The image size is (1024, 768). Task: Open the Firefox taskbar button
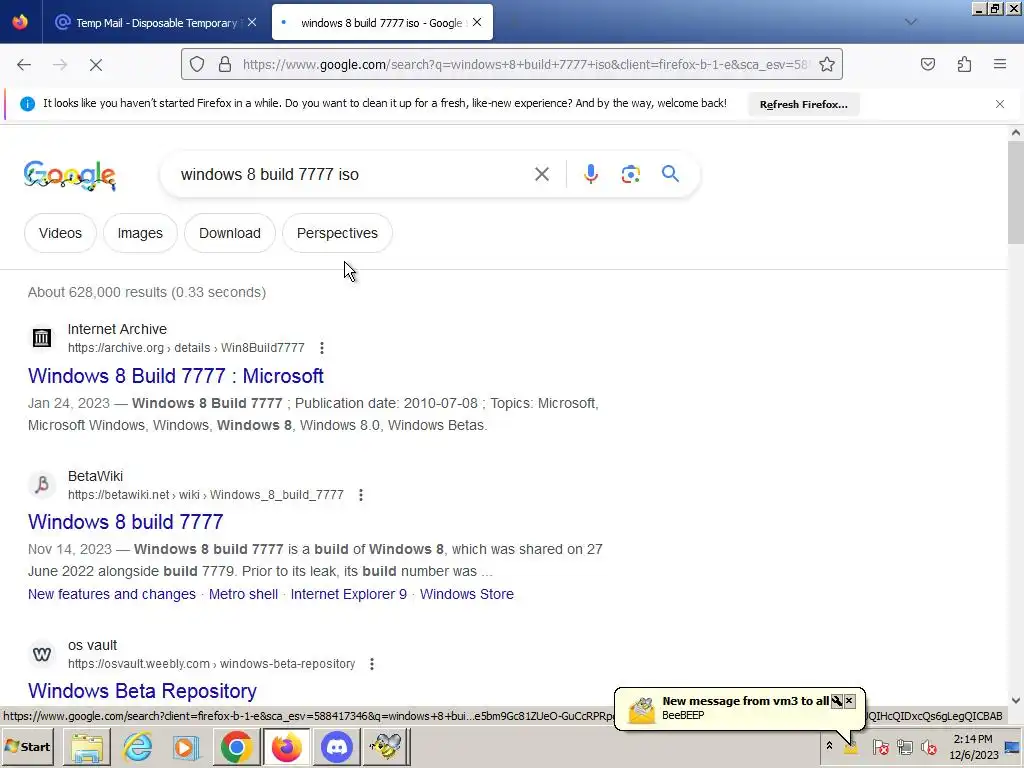pyautogui.click(x=287, y=746)
